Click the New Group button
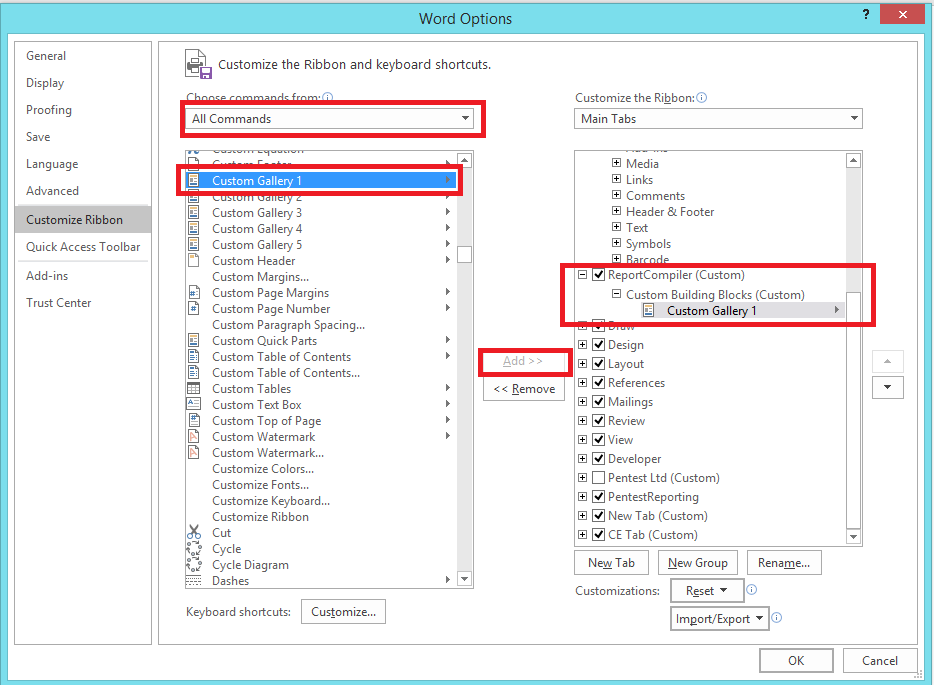 click(x=698, y=563)
